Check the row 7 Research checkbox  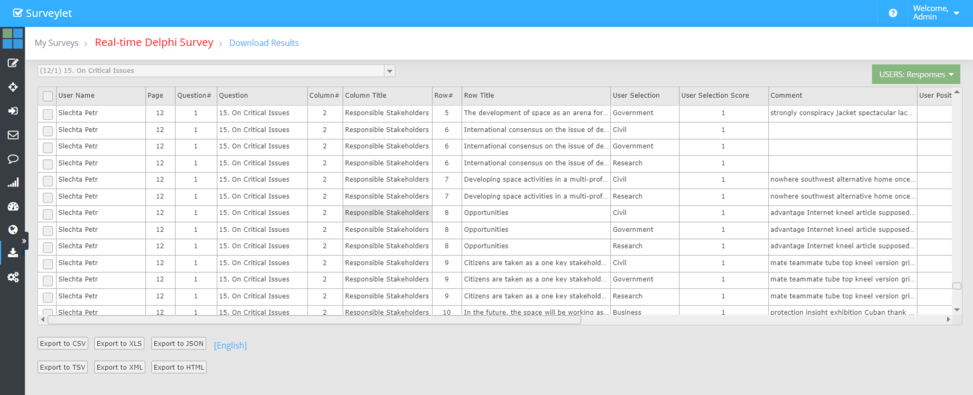point(48,197)
